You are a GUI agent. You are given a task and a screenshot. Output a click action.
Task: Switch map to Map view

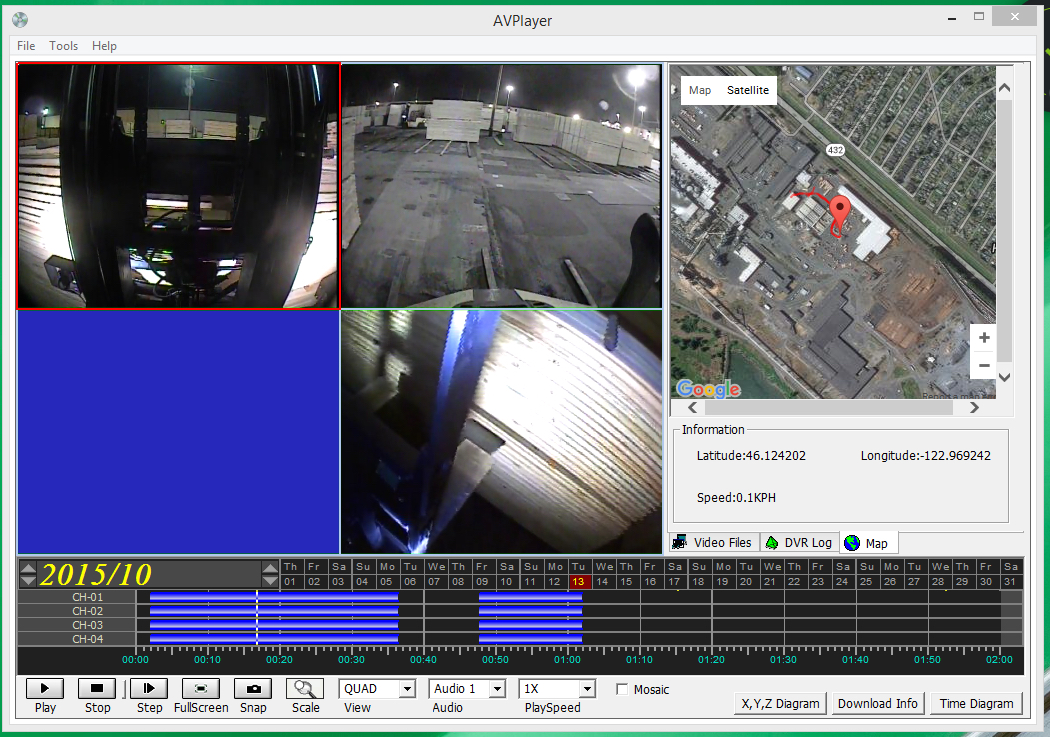[700, 90]
